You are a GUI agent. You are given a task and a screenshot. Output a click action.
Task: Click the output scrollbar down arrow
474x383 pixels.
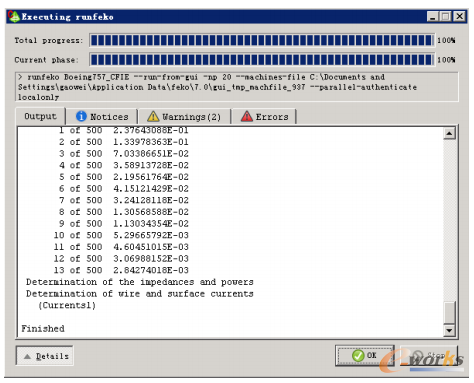coord(449,330)
